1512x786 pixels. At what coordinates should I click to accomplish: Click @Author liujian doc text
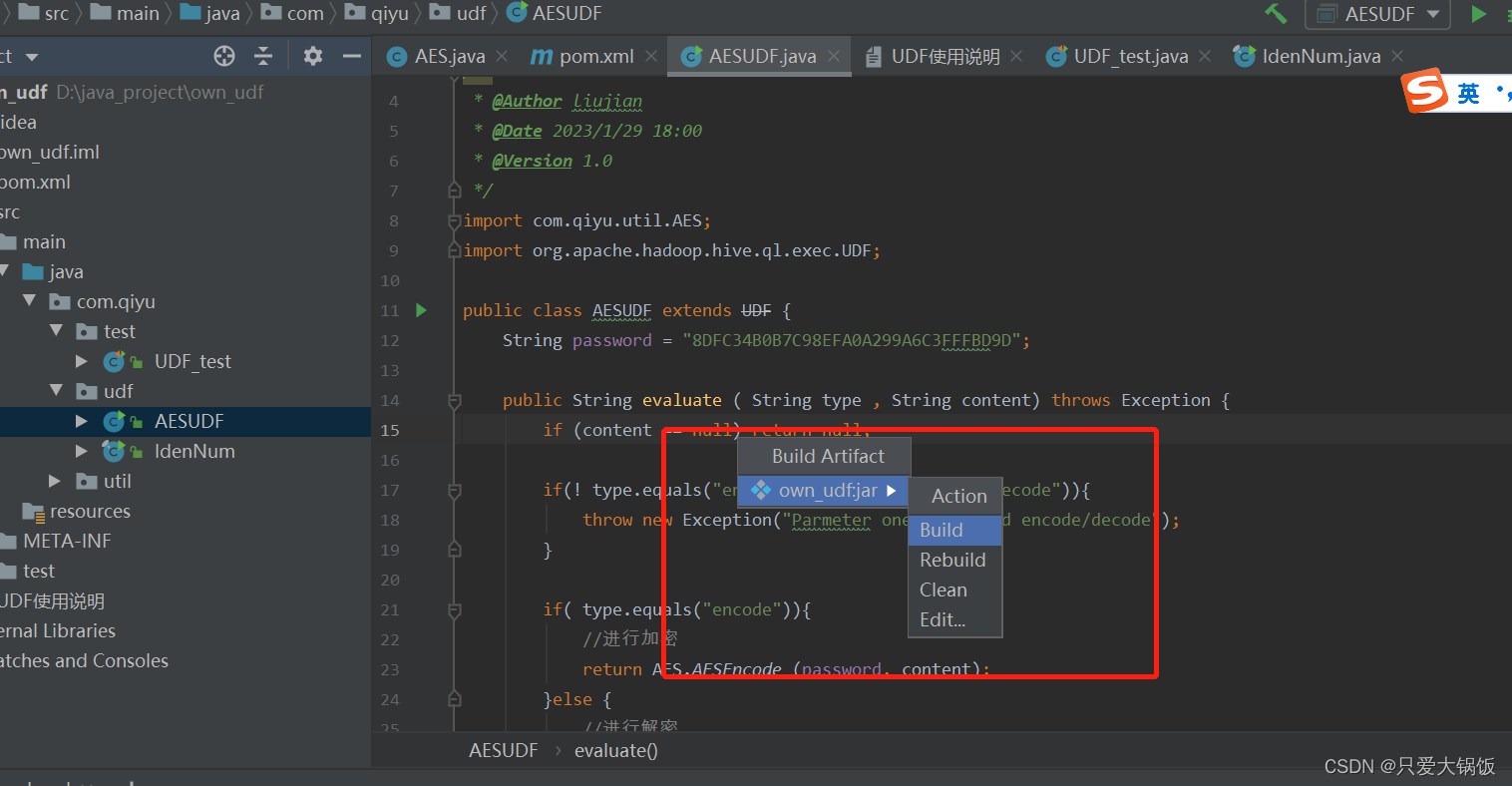(567, 101)
